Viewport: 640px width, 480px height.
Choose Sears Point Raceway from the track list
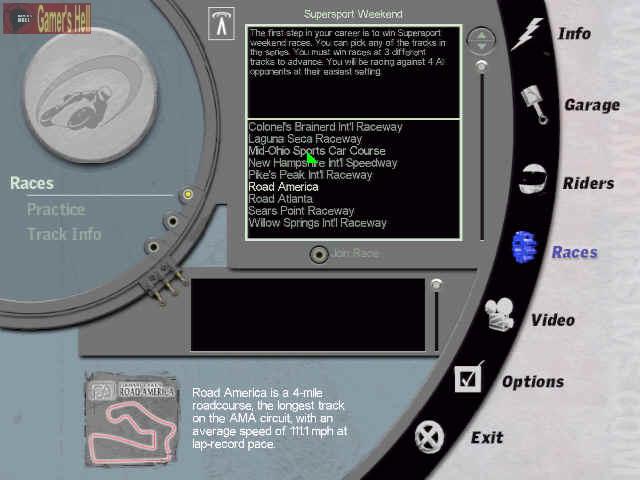(301, 211)
